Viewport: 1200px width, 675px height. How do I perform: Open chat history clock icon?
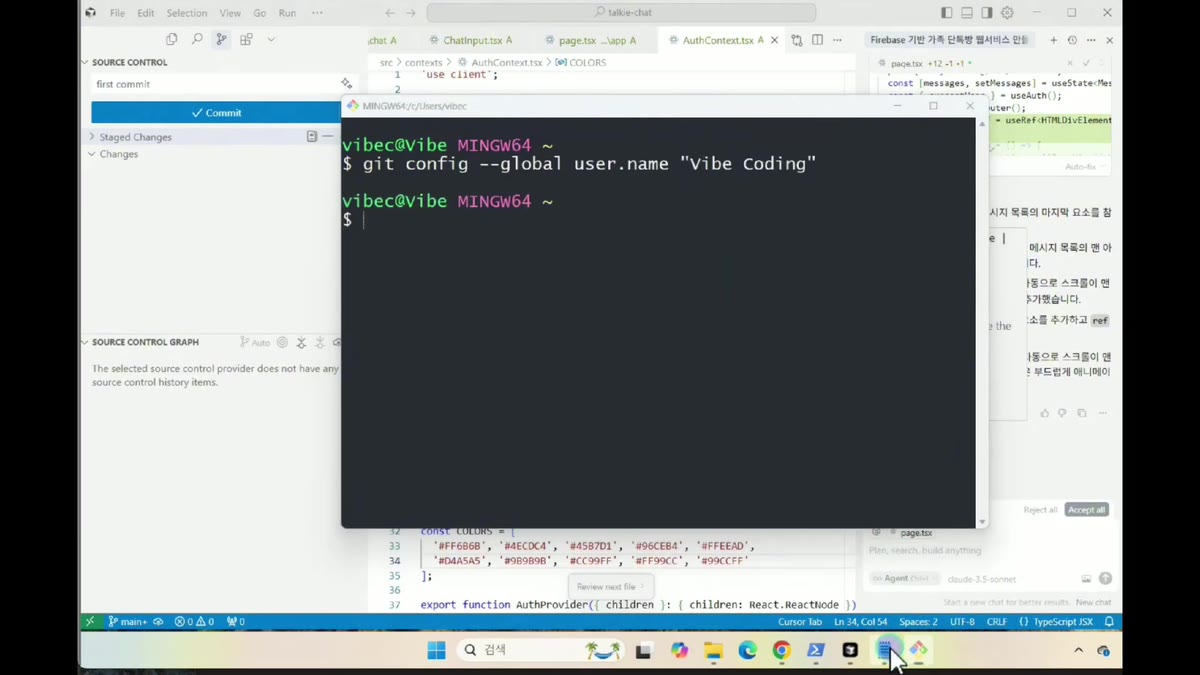[x=1072, y=40]
